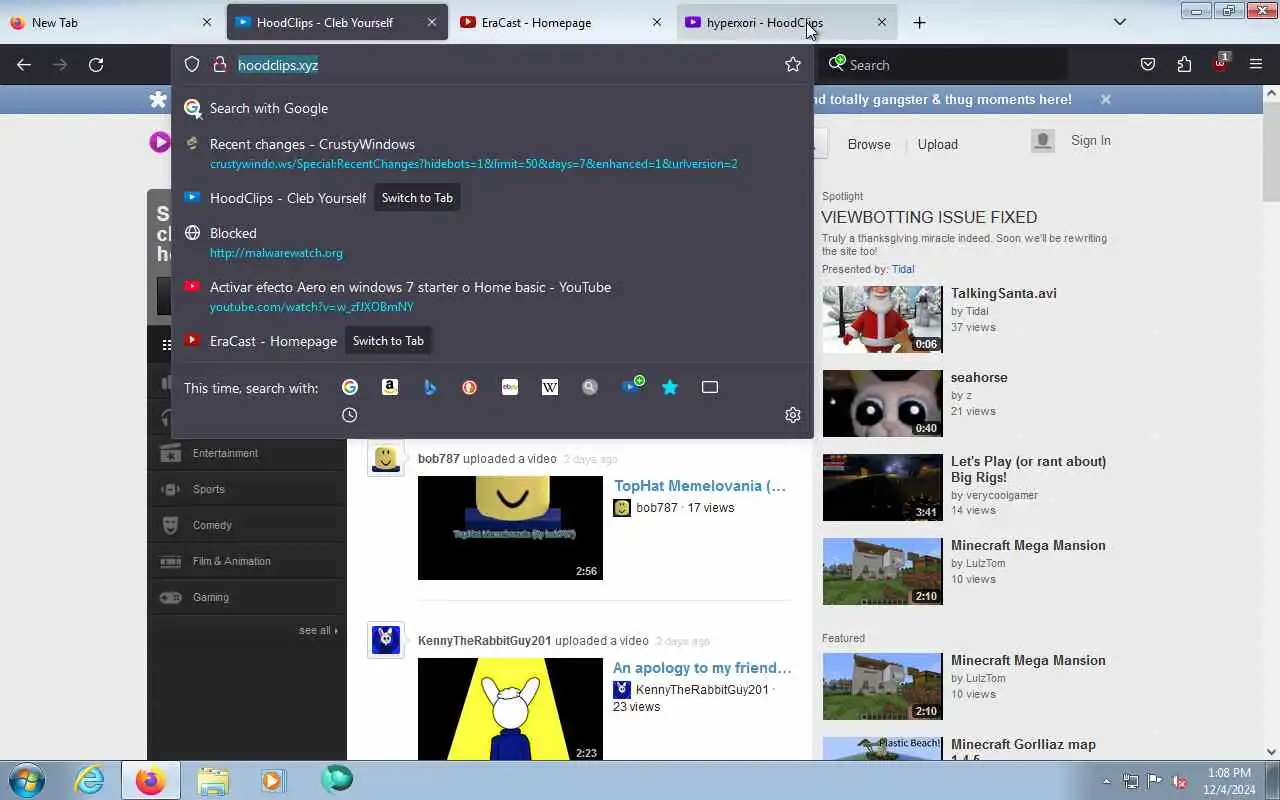Click the page scrollbar down arrow
Viewport: 1280px width, 800px height.
(1271, 752)
